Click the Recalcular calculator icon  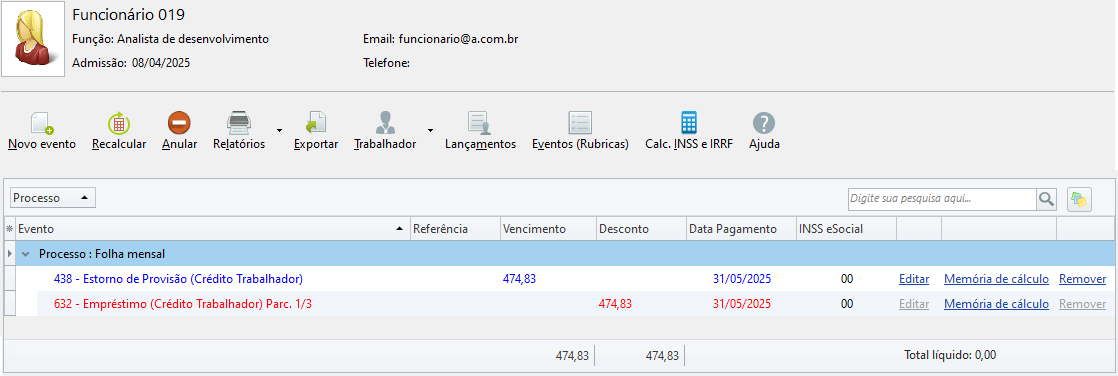119,123
